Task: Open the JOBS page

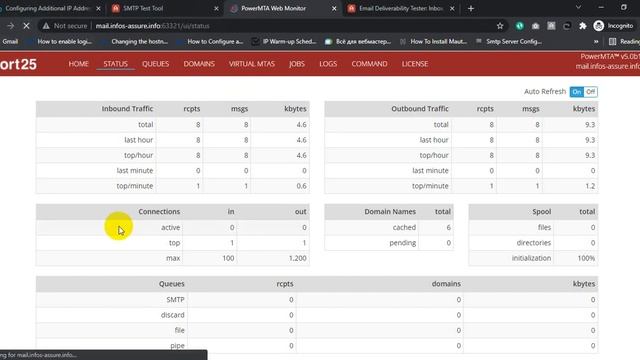Action: tap(297, 64)
